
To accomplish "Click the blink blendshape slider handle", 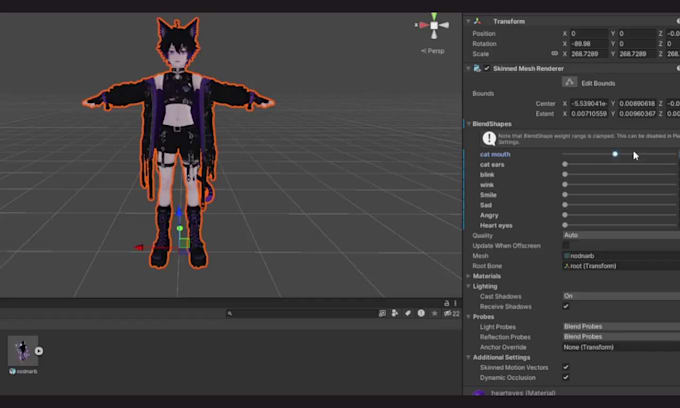I will pyautogui.click(x=565, y=174).
